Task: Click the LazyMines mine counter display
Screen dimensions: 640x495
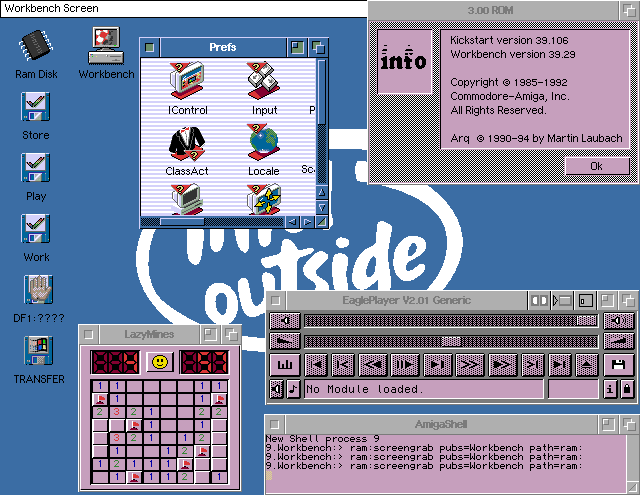Action: (x=115, y=362)
